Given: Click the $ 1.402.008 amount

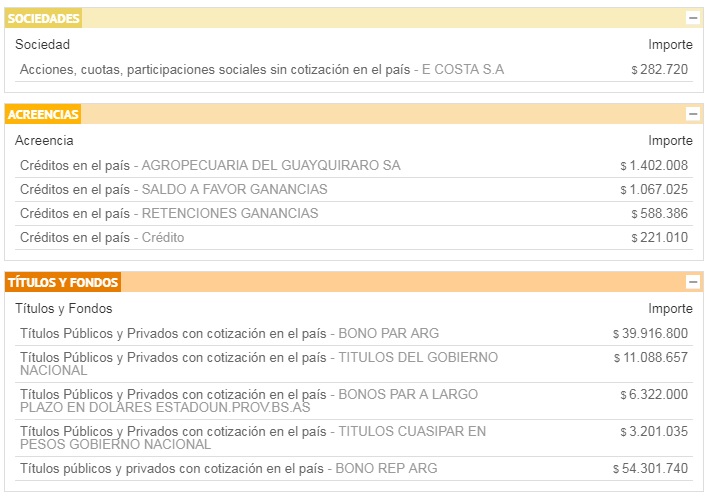Looking at the screenshot, I should 654,165.
